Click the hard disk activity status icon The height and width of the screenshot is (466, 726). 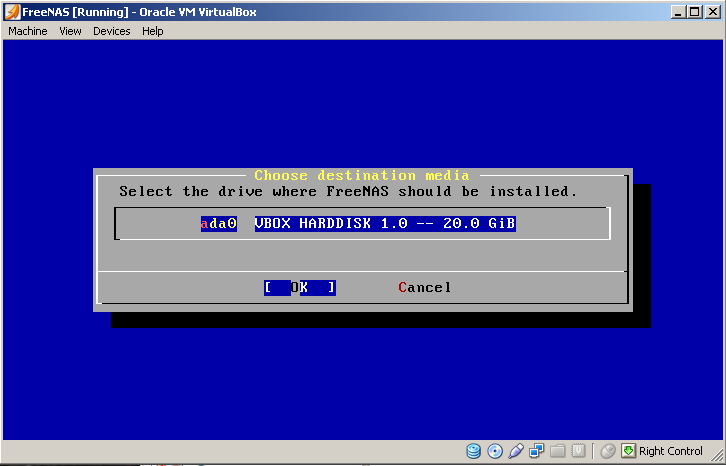(473, 451)
